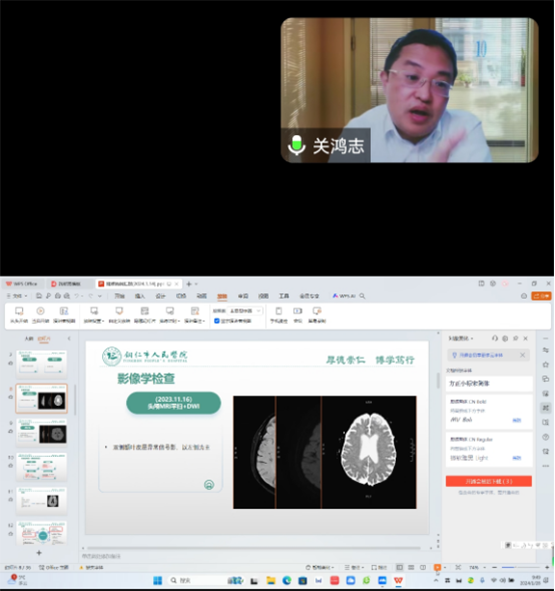Click the WPS AI button
Viewport: 555px width, 591px height.
[x=344, y=296]
